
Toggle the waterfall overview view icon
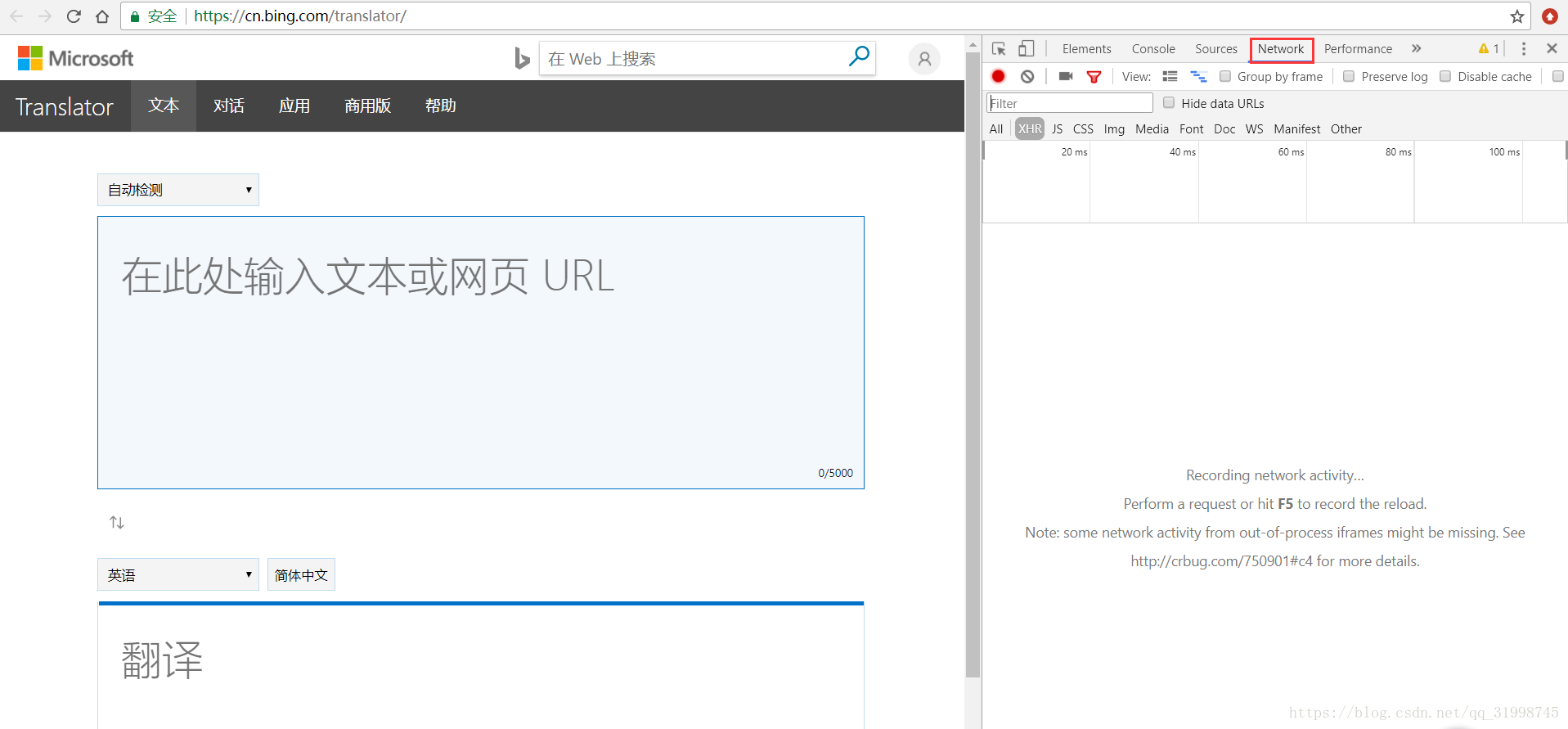[x=1198, y=76]
